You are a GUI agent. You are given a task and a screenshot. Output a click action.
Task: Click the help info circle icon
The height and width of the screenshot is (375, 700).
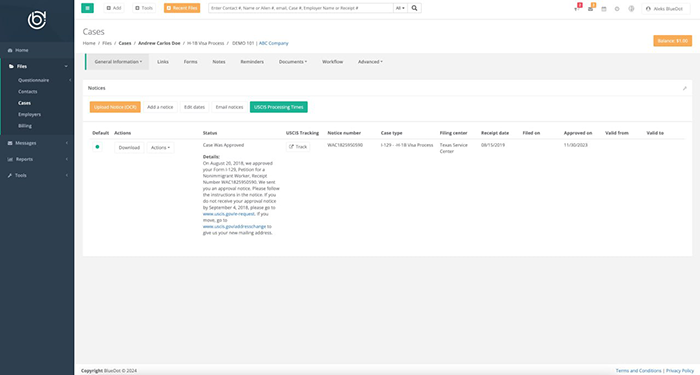point(631,8)
